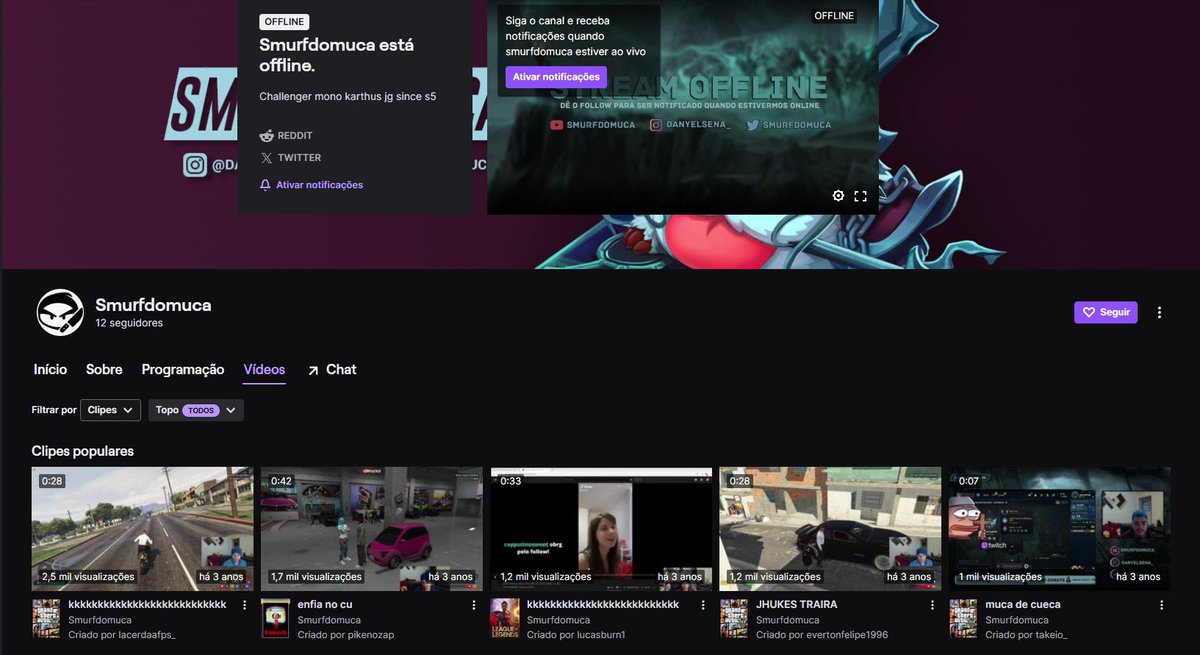
Task: Select the Vídeos tab
Action: coord(264,369)
